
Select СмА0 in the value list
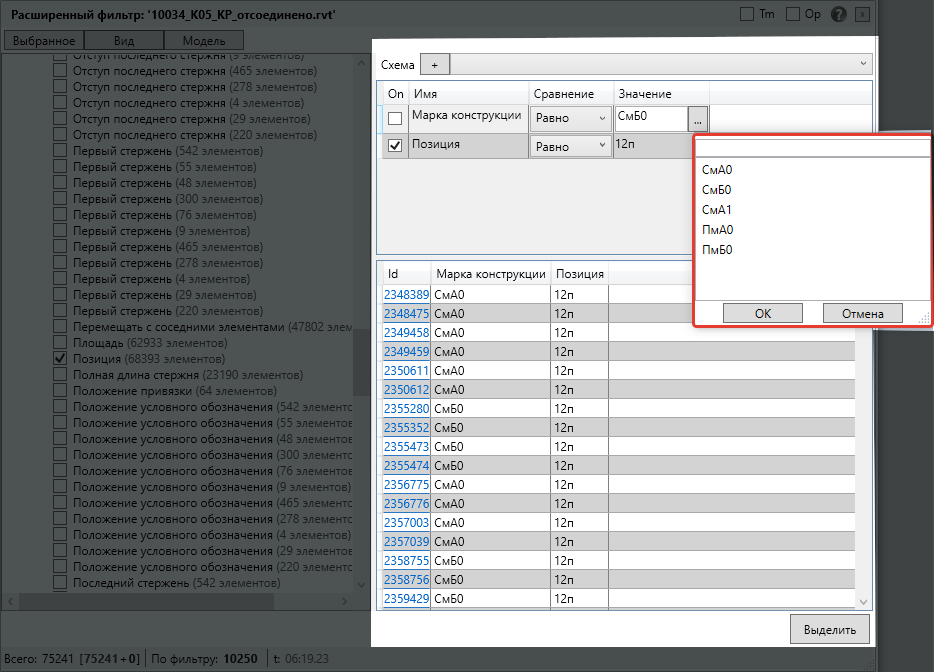coord(717,170)
